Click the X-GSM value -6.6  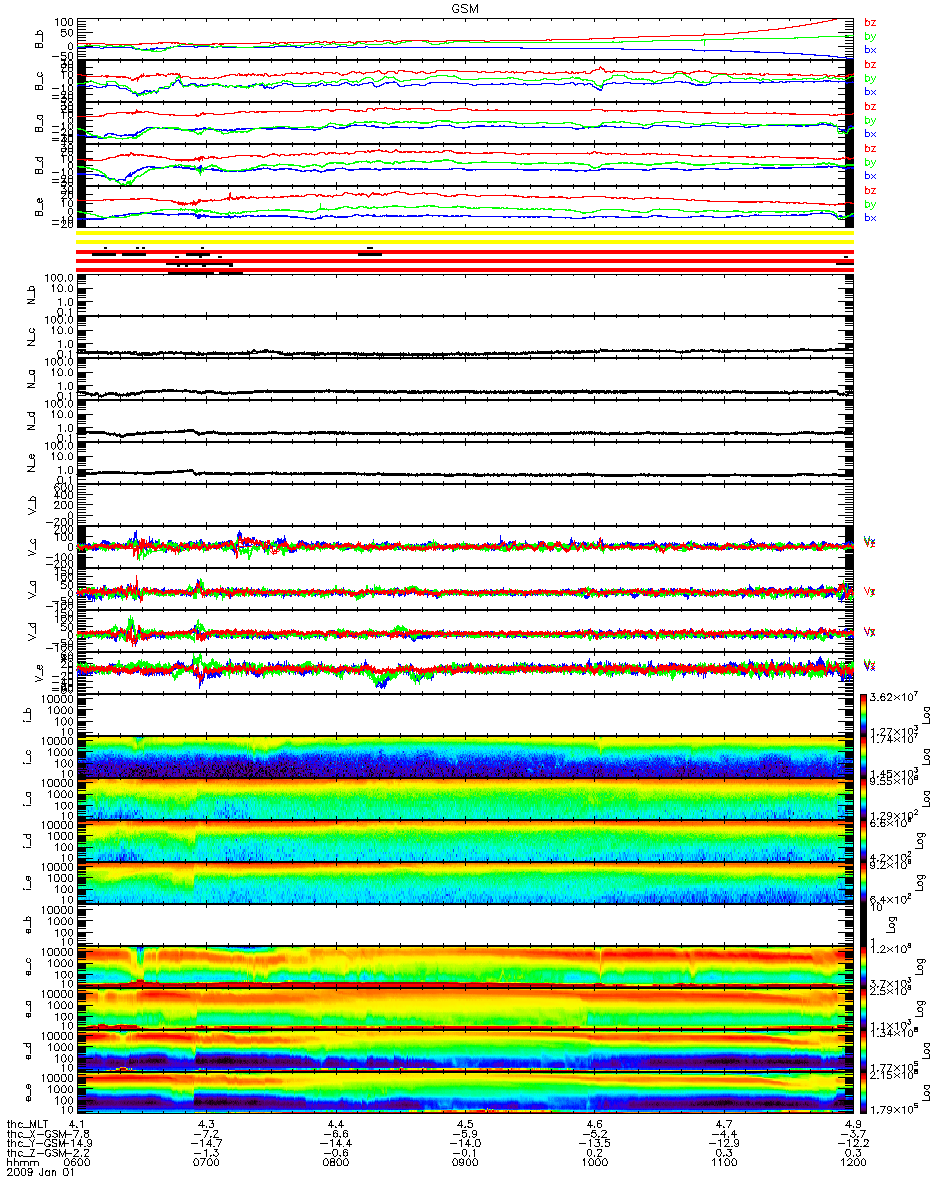[336, 1134]
